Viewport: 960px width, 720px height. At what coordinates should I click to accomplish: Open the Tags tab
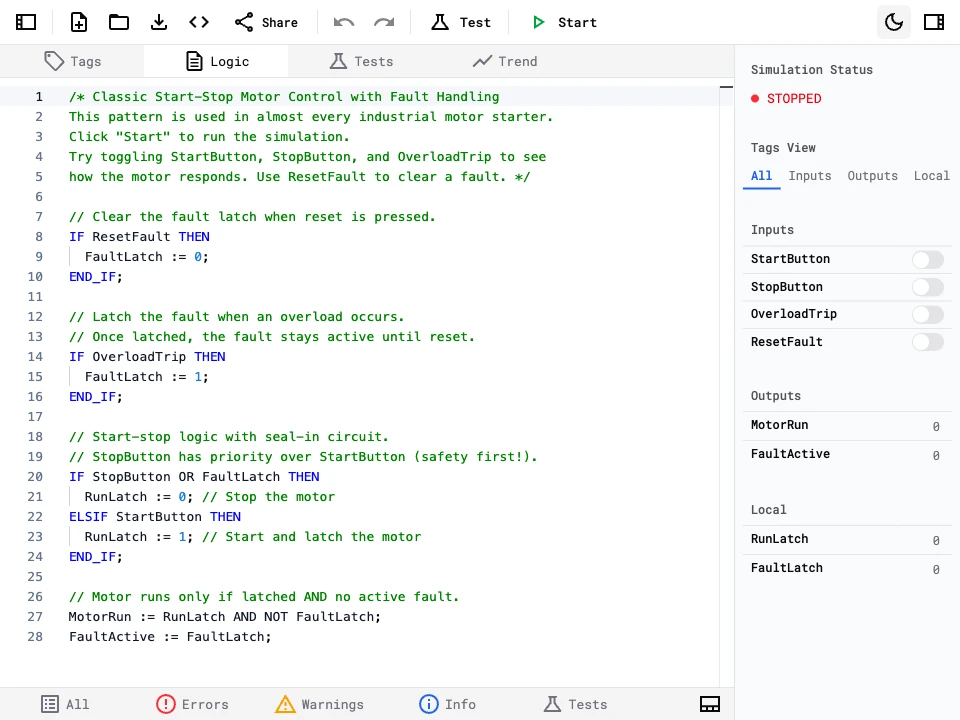pos(74,61)
